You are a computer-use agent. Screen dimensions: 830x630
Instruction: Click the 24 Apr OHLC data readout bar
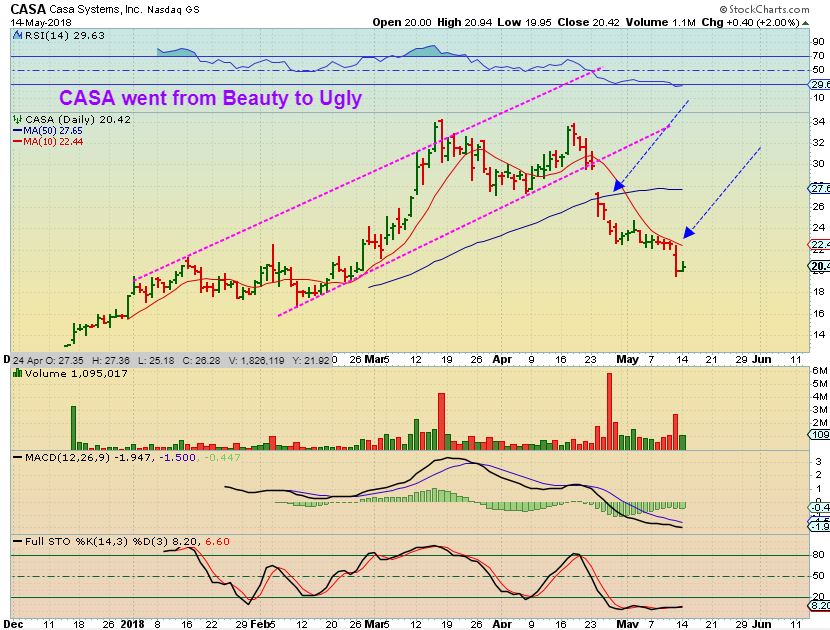pos(170,359)
